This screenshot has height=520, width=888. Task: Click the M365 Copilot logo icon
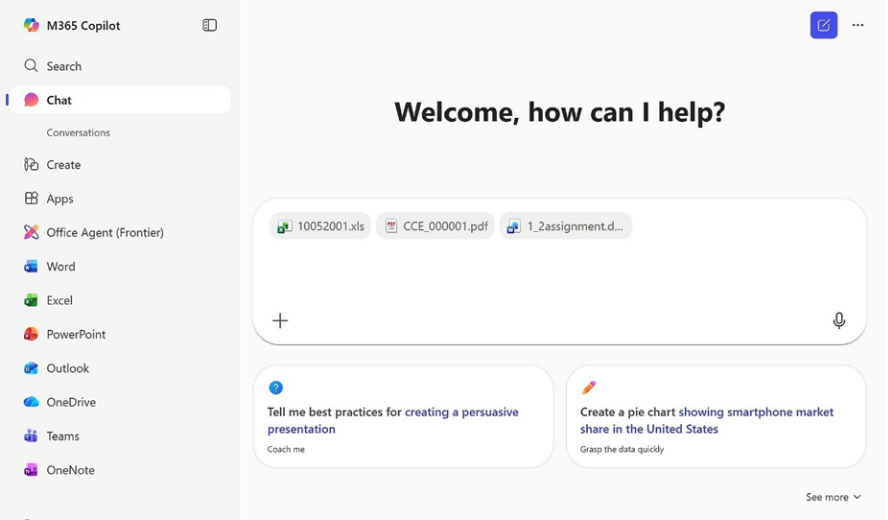[31, 25]
